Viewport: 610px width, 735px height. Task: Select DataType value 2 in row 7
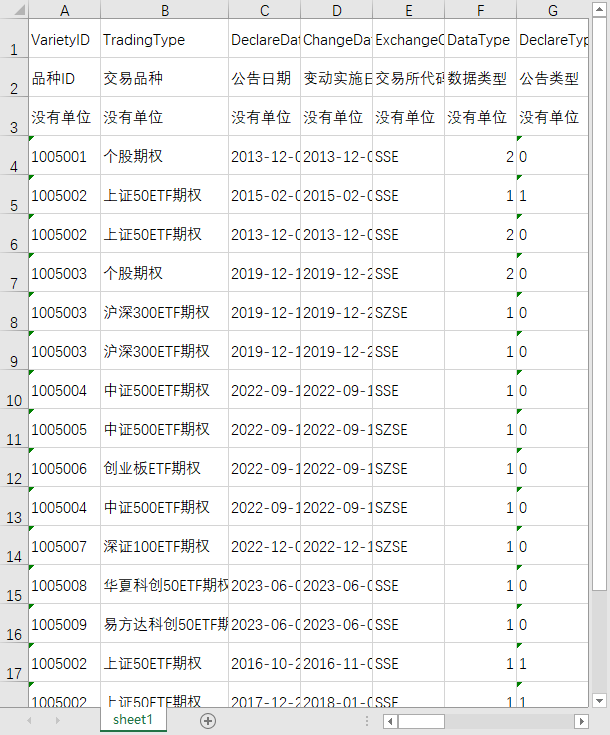481,273
